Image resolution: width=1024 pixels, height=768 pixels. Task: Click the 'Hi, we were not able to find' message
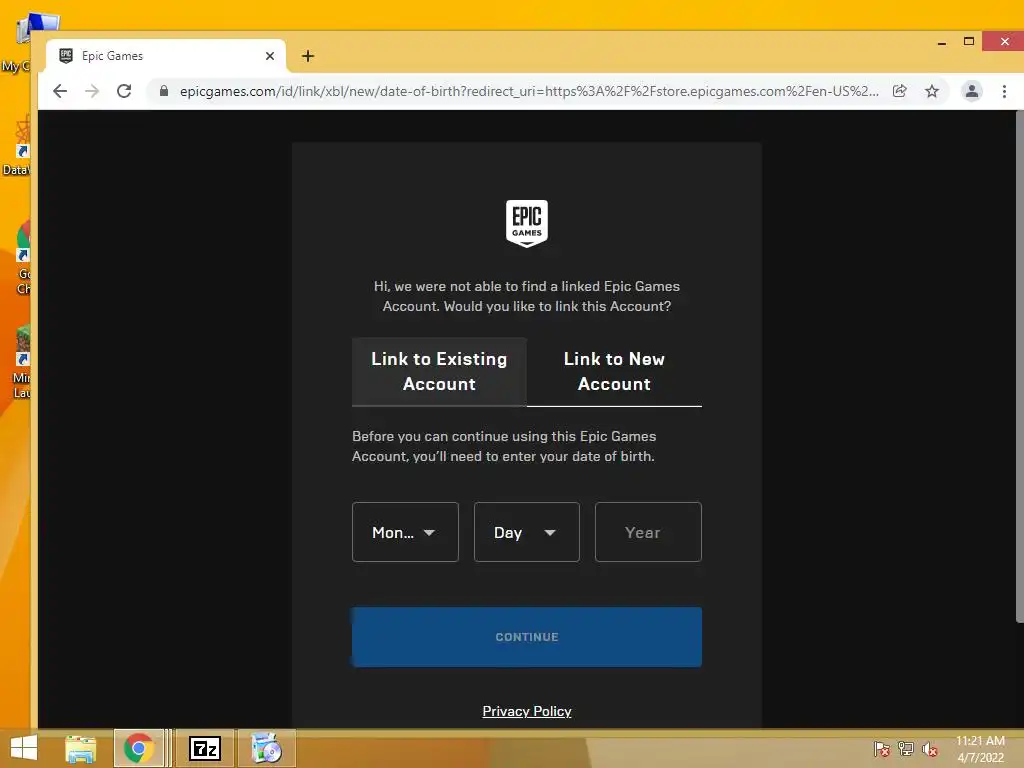point(527,296)
